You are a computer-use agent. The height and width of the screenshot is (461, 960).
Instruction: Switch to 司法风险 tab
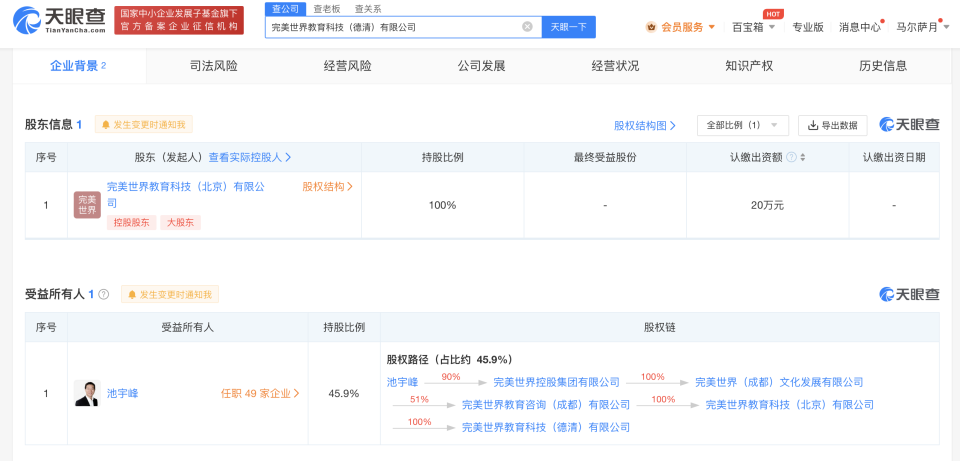pyautogui.click(x=214, y=66)
